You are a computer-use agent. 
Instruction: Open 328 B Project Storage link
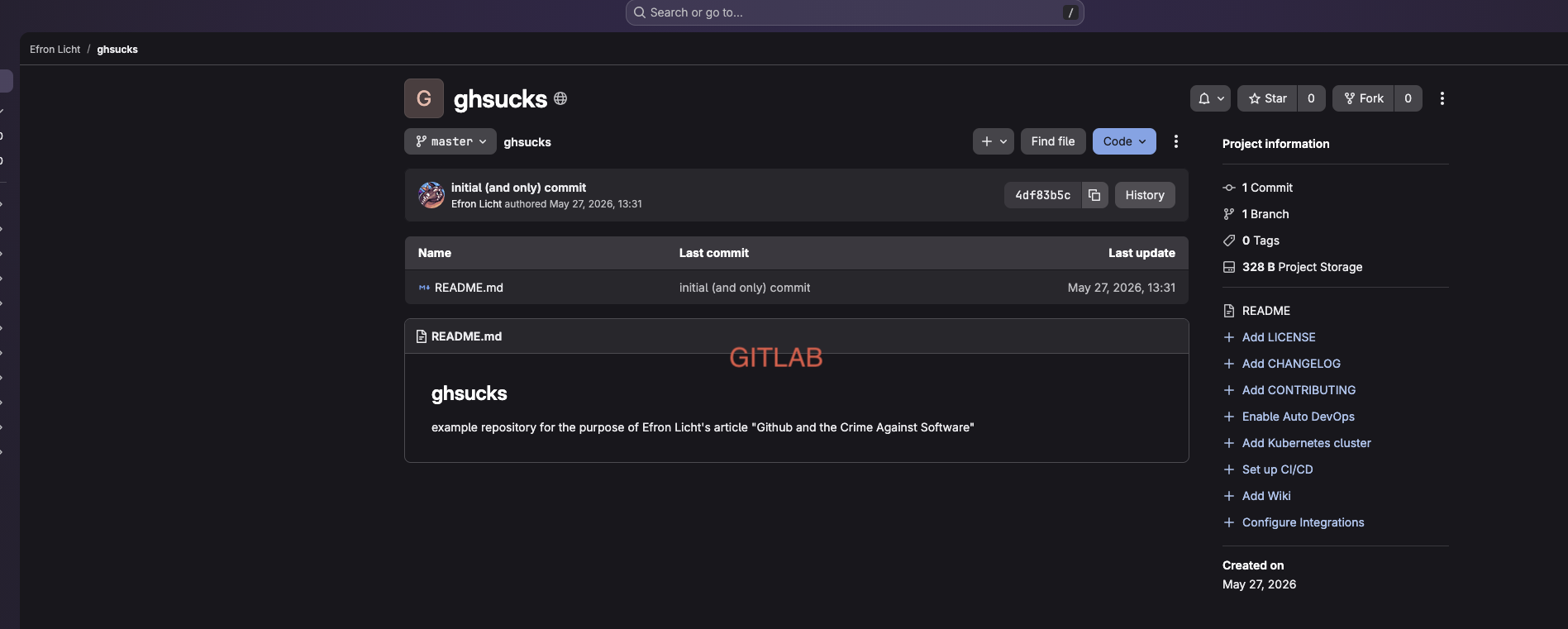coord(1302,267)
